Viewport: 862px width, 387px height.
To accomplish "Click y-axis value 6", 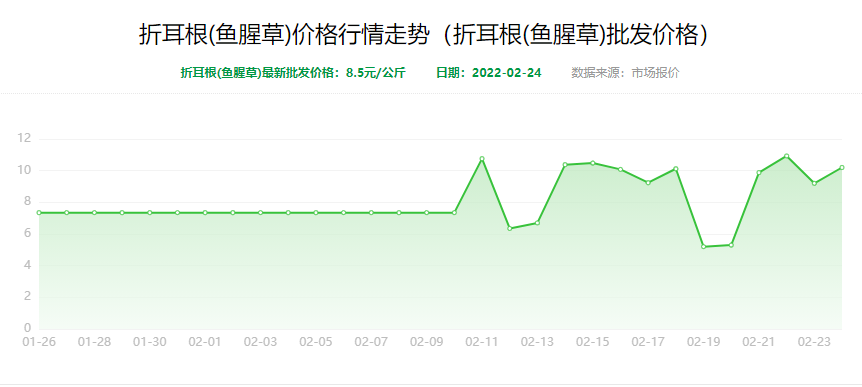I will [27, 234].
